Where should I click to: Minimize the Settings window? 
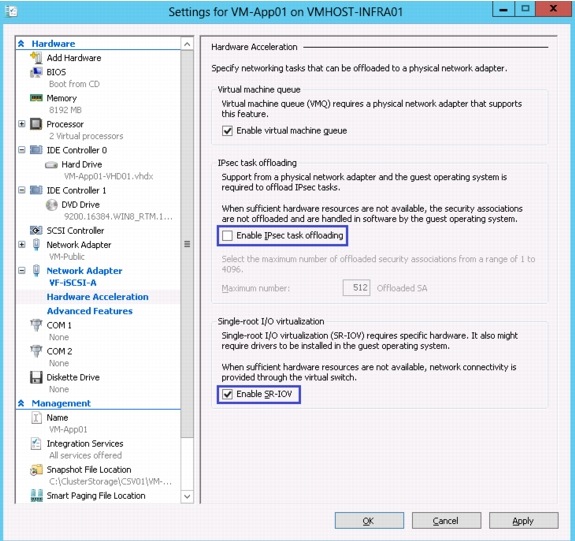point(503,9)
